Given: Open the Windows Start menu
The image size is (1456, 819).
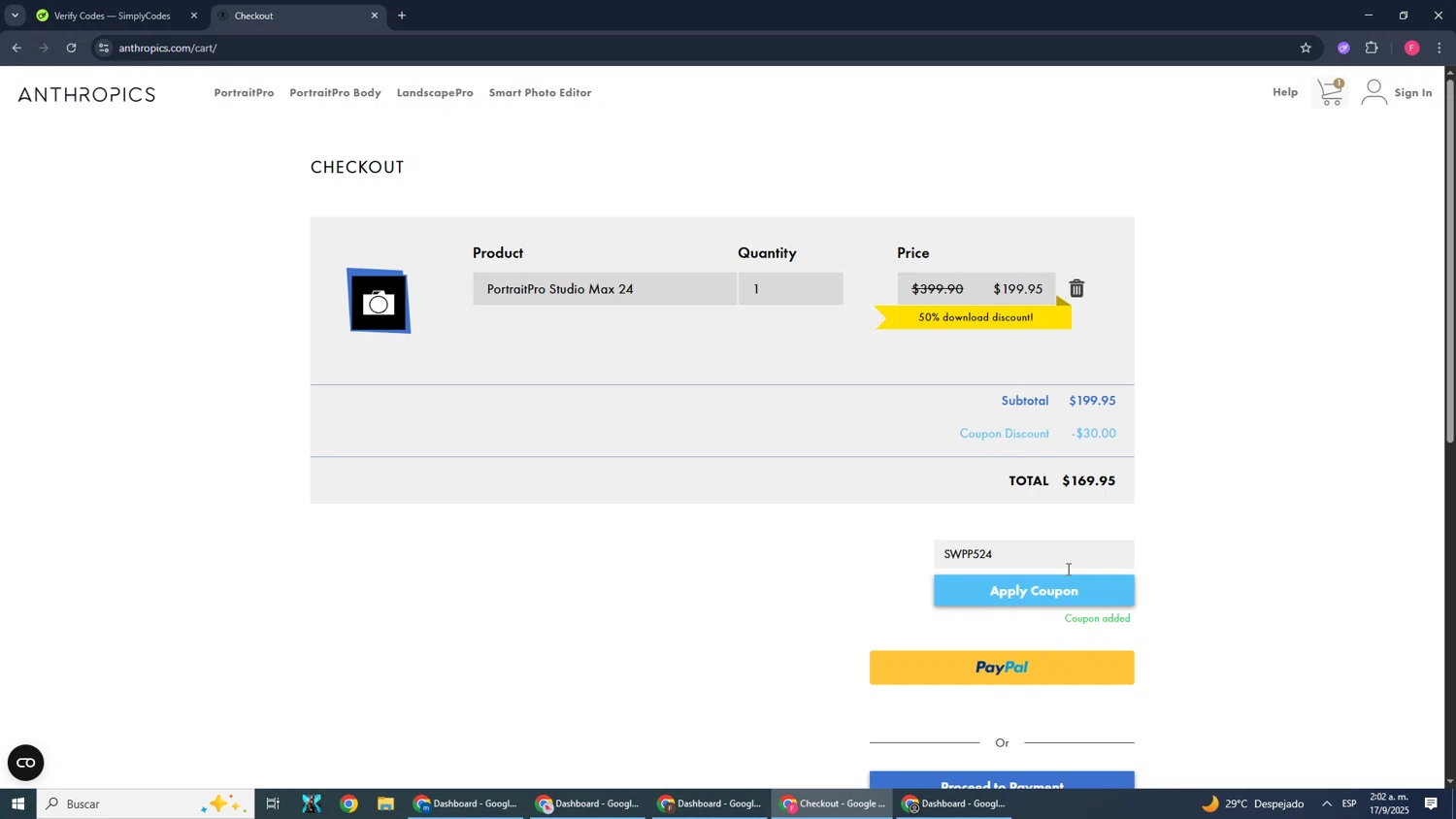Looking at the screenshot, I should tap(17, 804).
